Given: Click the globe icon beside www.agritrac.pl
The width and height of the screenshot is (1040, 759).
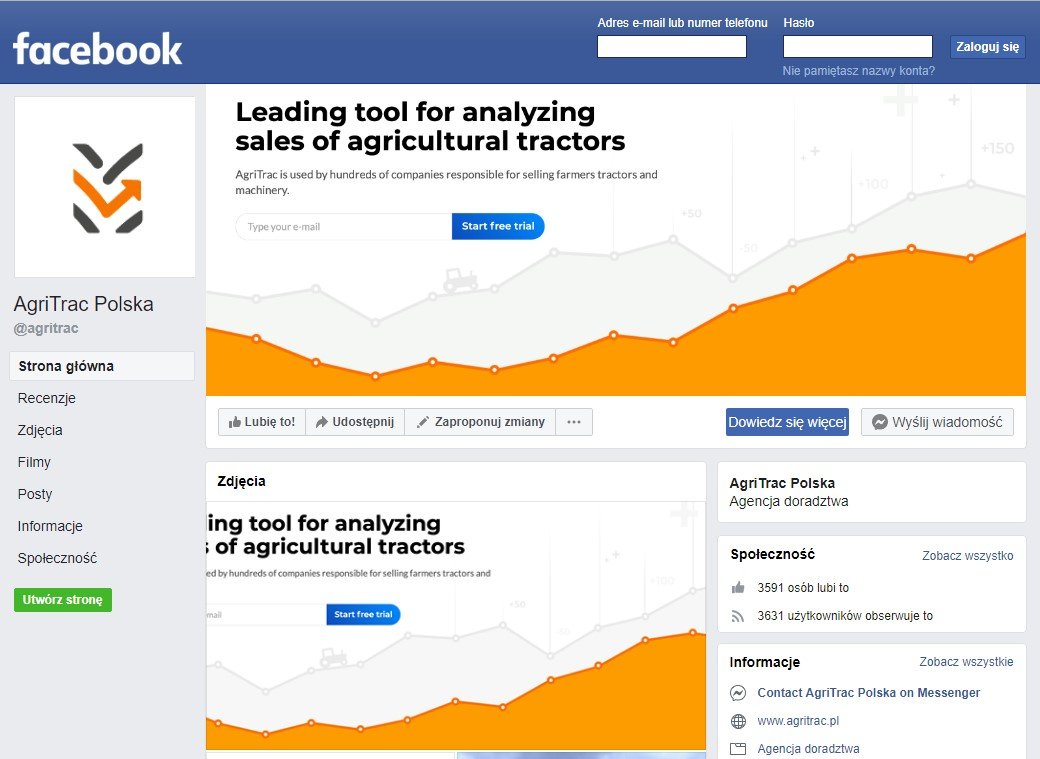Looking at the screenshot, I should pos(738,721).
